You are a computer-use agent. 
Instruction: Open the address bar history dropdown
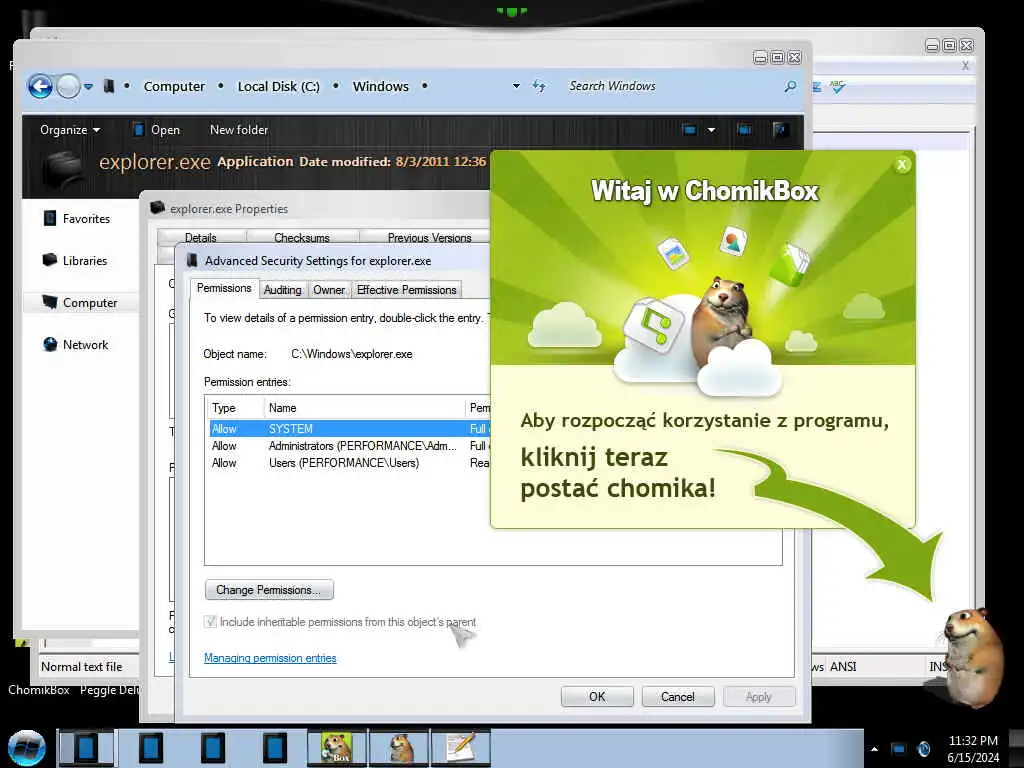coord(516,86)
